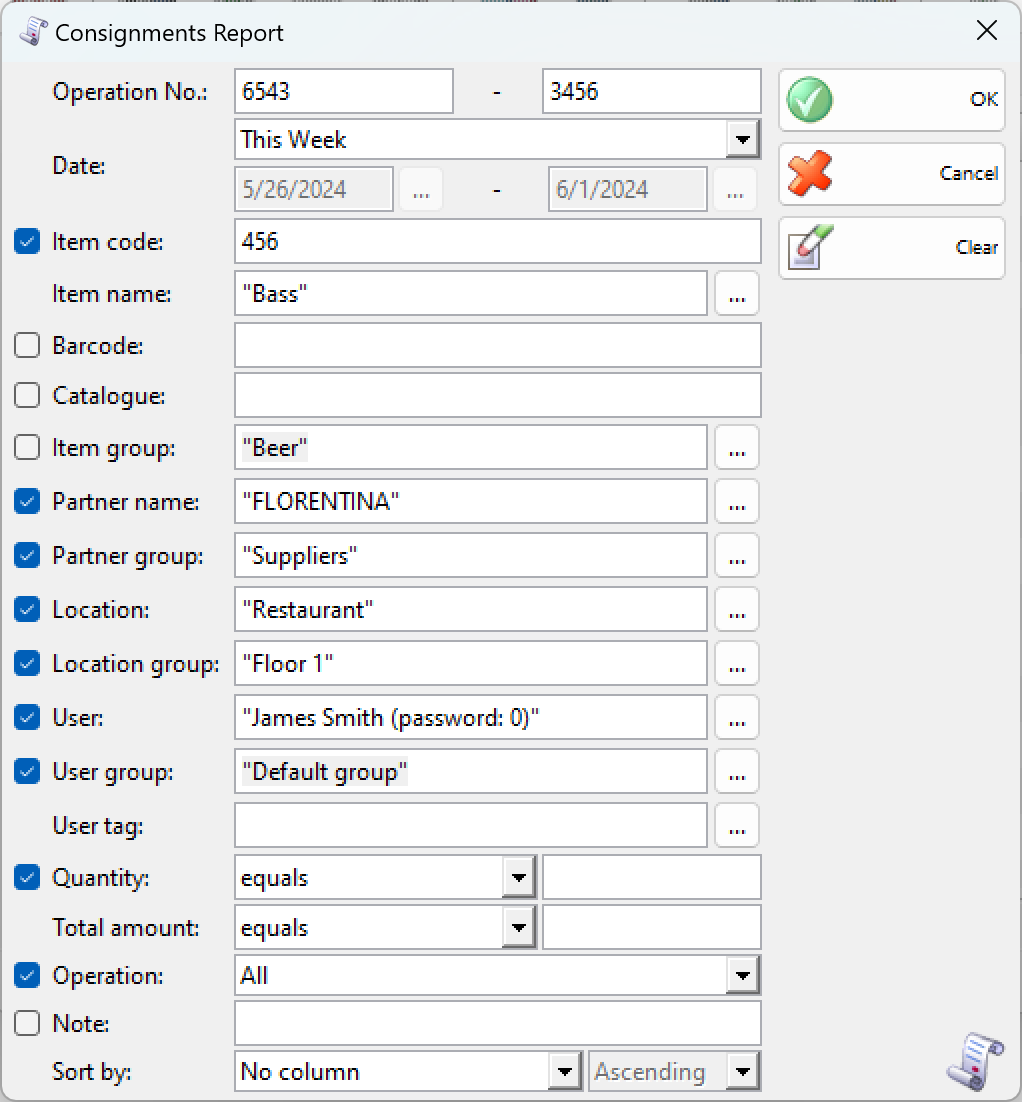The height and width of the screenshot is (1102, 1022).
Task: Click the scroll icon in title bar
Action: pyautogui.click(x=32, y=32)
